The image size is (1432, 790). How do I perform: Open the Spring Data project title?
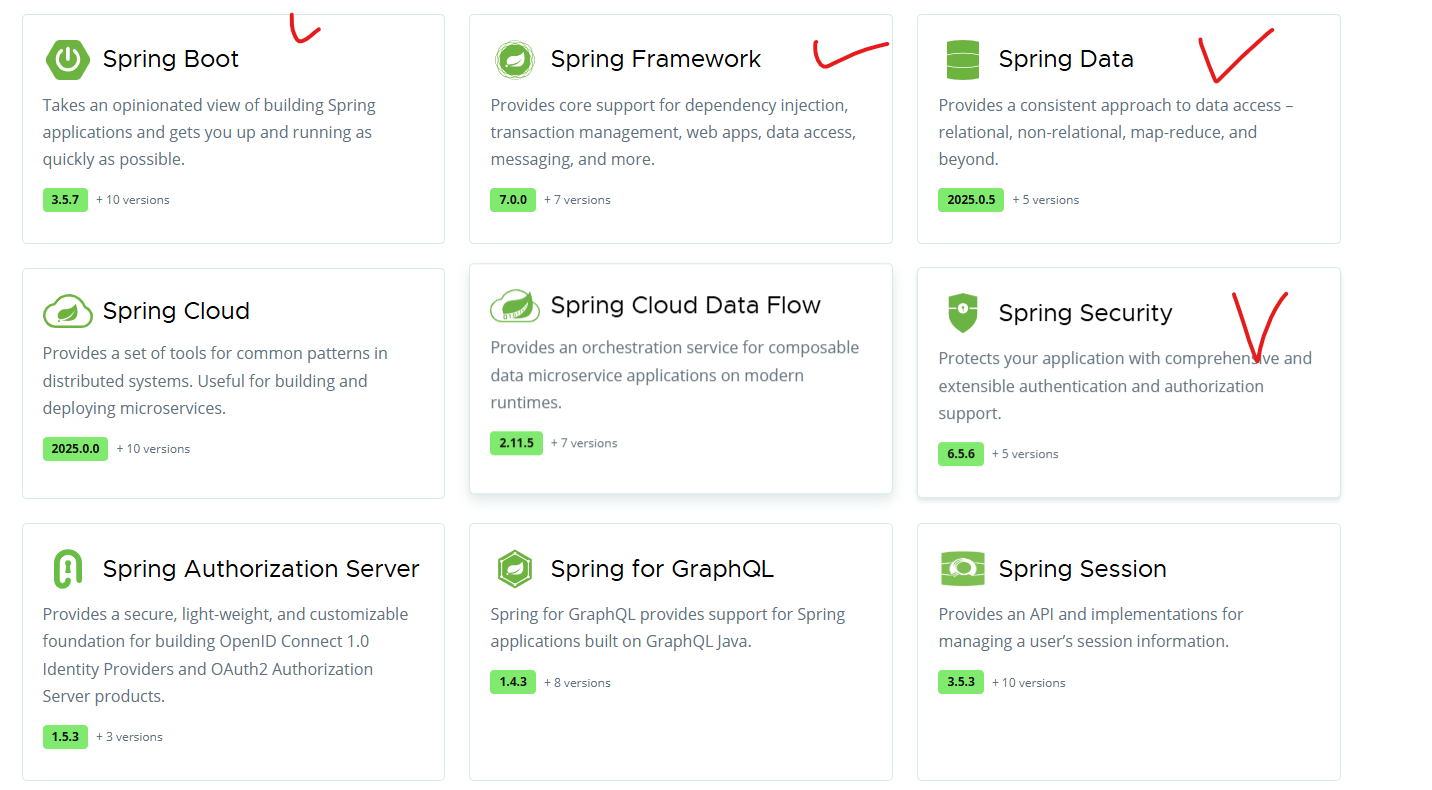pyautogui.click(x=1066, y=59)
